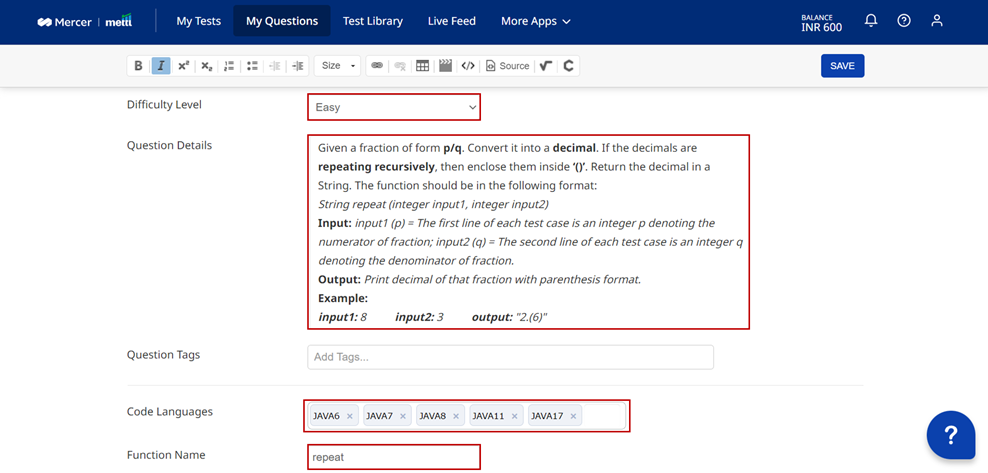Screen dimensions: 988x473
Task: Apply subscript formatting
Action: (x=206, y=66)
